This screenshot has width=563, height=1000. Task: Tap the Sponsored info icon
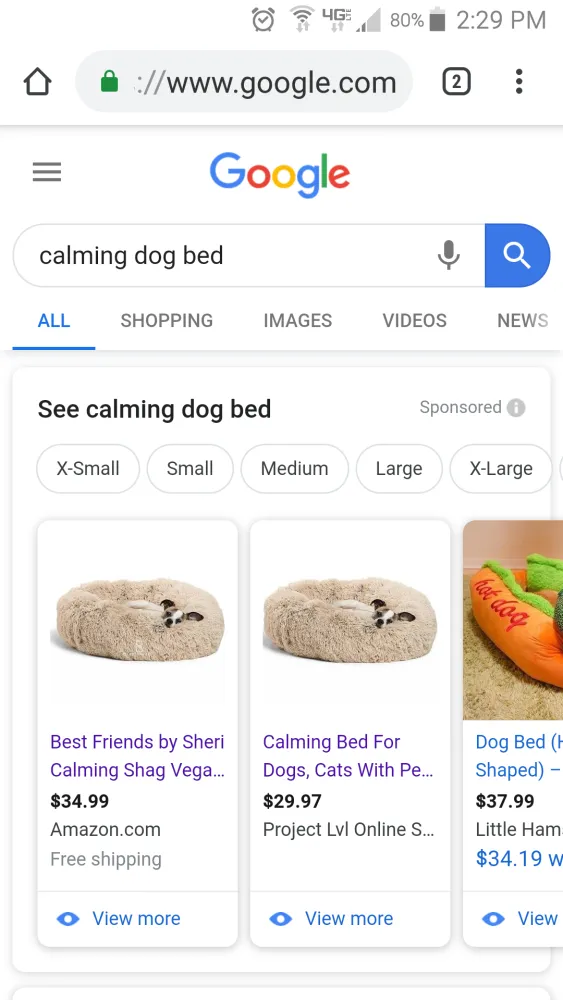[516, 408]
